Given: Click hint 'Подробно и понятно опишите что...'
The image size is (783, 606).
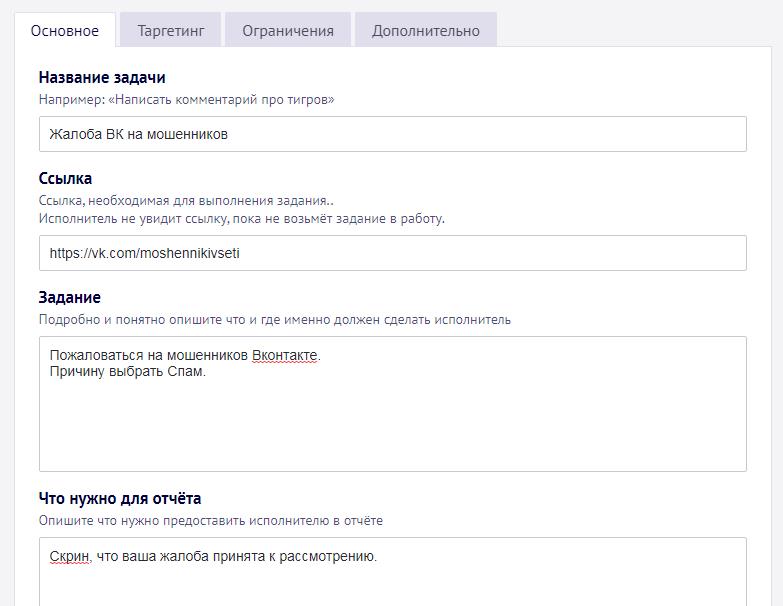Looking at the screenshot, I should [x=275, y=319].
